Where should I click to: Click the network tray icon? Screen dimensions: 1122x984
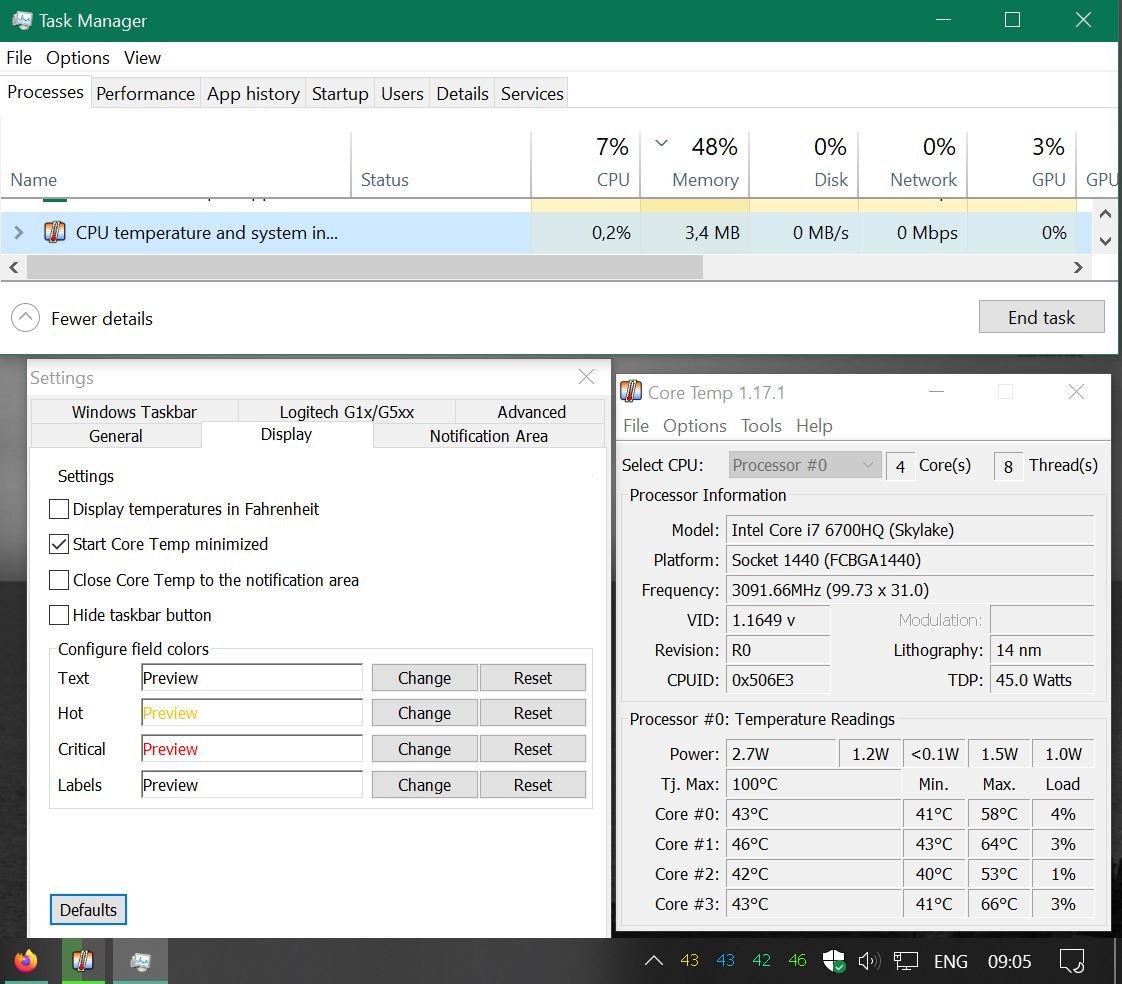pos(905,961)
